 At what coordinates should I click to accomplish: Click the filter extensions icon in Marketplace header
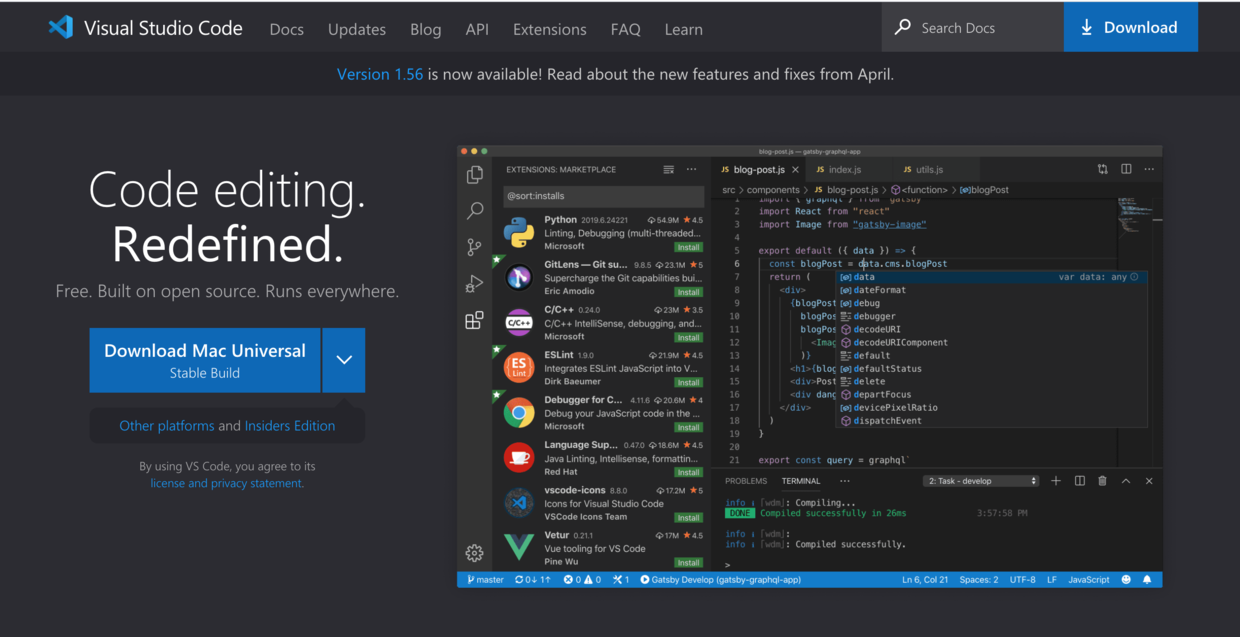click(669, 170)
